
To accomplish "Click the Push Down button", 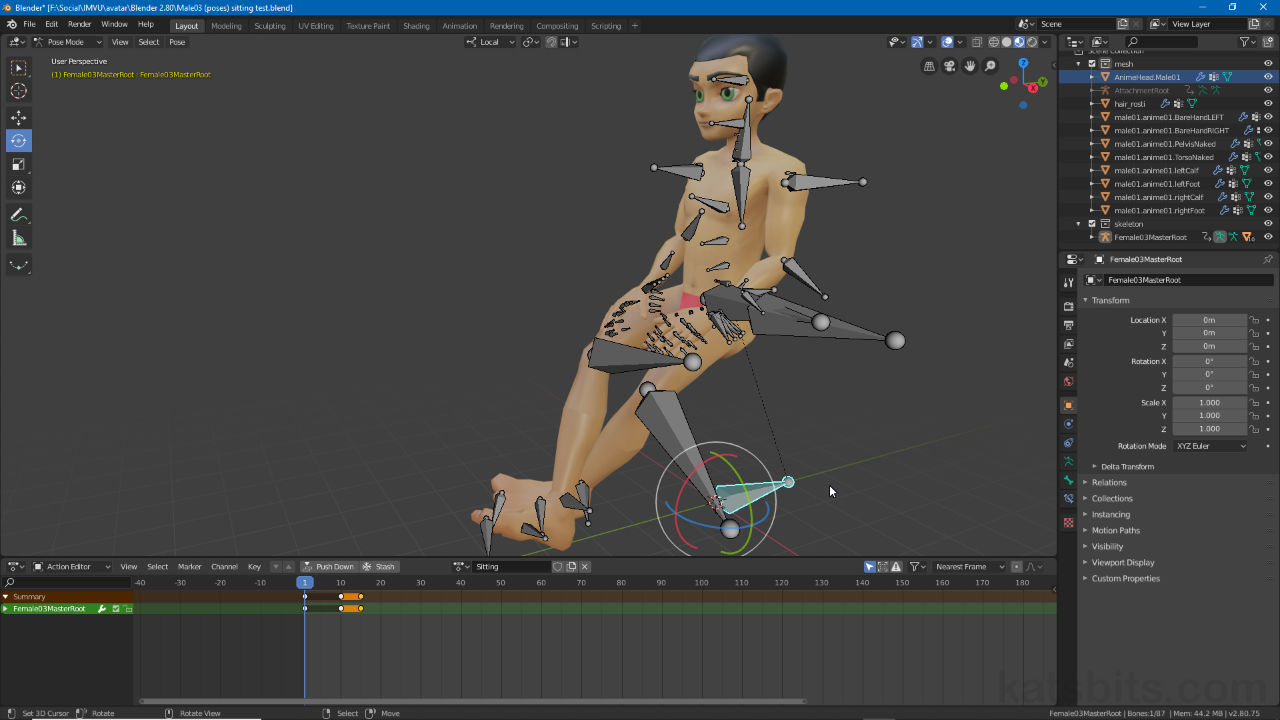I will [x=329, y=567].
